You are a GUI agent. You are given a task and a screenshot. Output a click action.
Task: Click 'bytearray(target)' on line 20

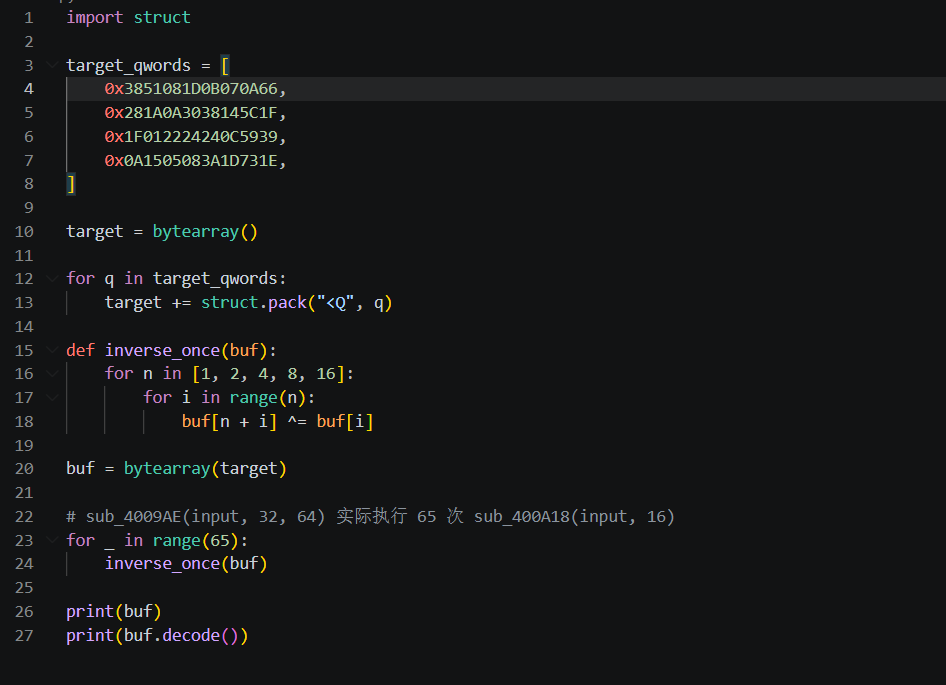pyautogui.click(x=205, y=469)
